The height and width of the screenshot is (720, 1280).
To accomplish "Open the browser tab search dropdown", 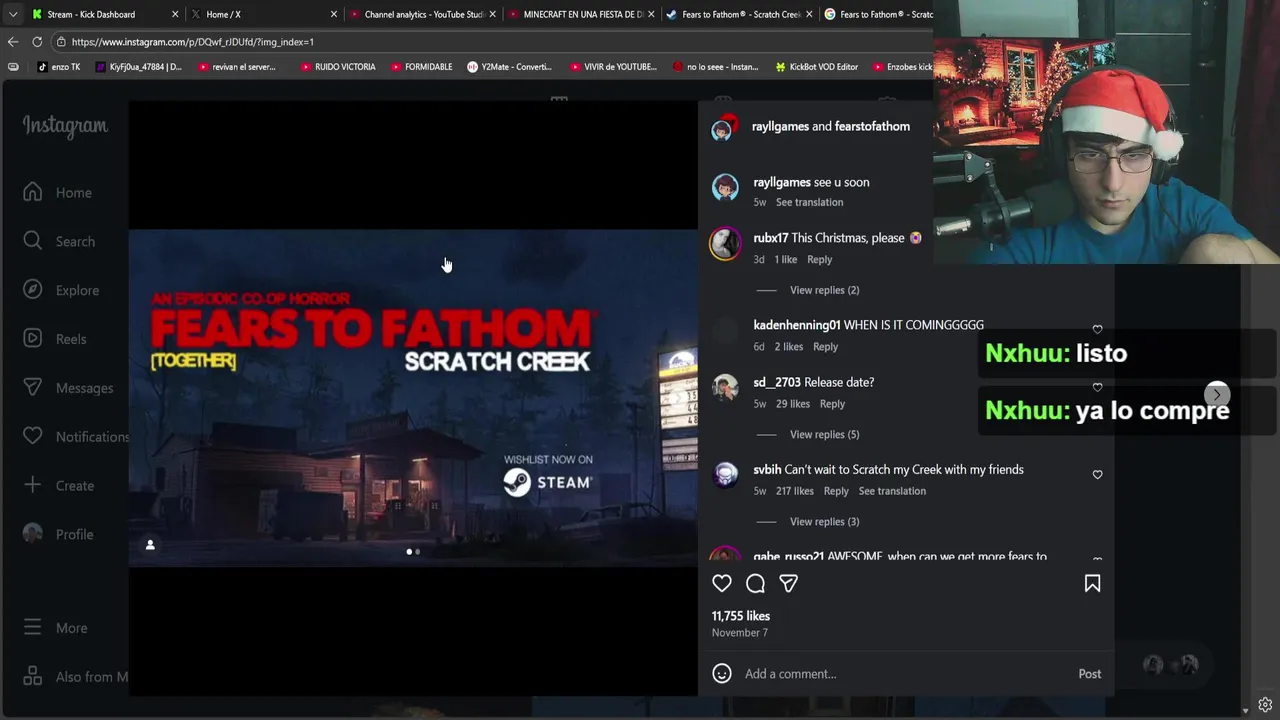I will [12, 14].
